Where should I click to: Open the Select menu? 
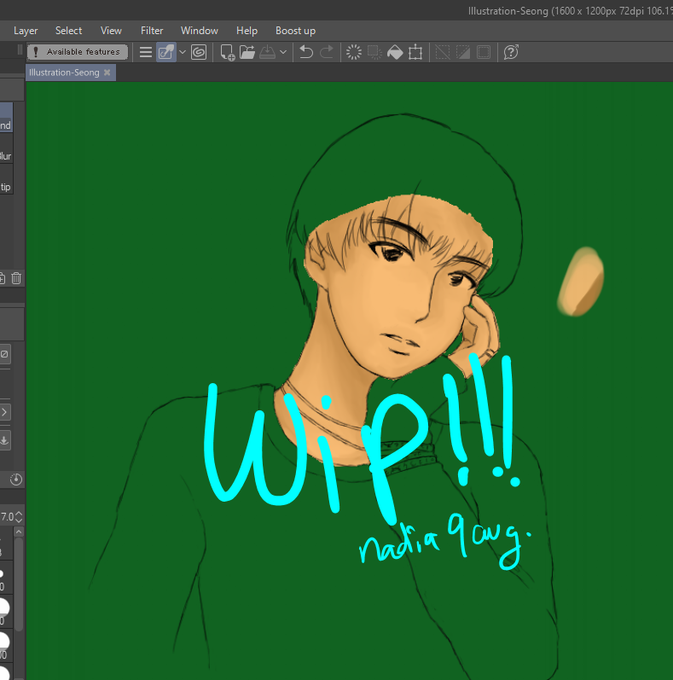coord(69,31)
